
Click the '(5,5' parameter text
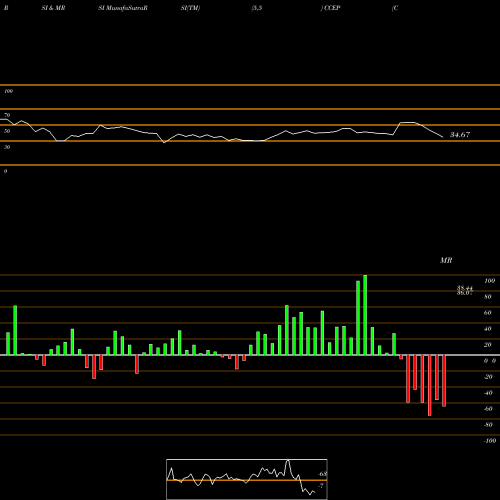pyautogui.click(x=257, y=8)
